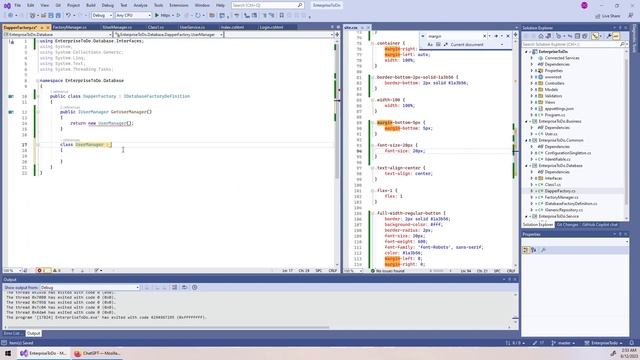Expand the Models folder in Solution Explorer
This screenshot has height=360, width=640.
[532, 89]
